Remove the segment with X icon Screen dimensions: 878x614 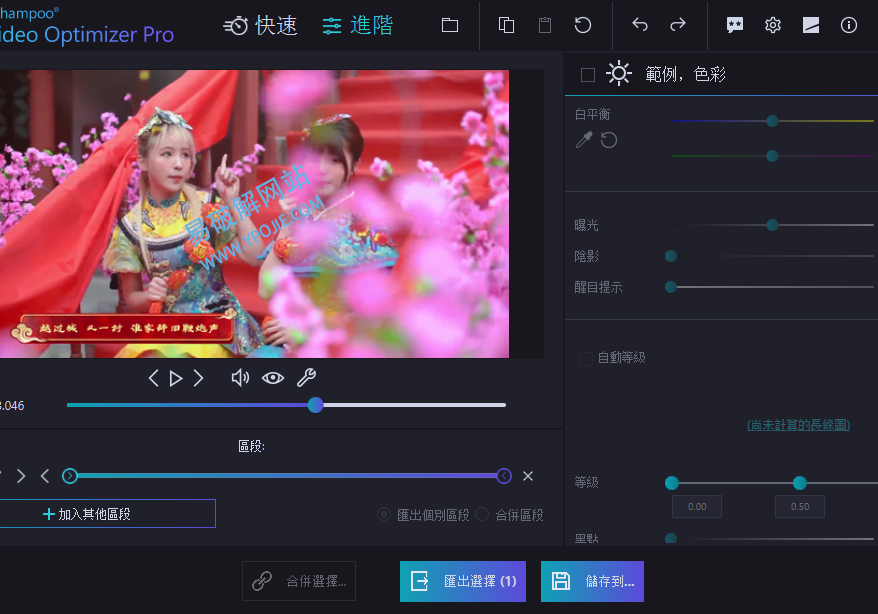527,476
